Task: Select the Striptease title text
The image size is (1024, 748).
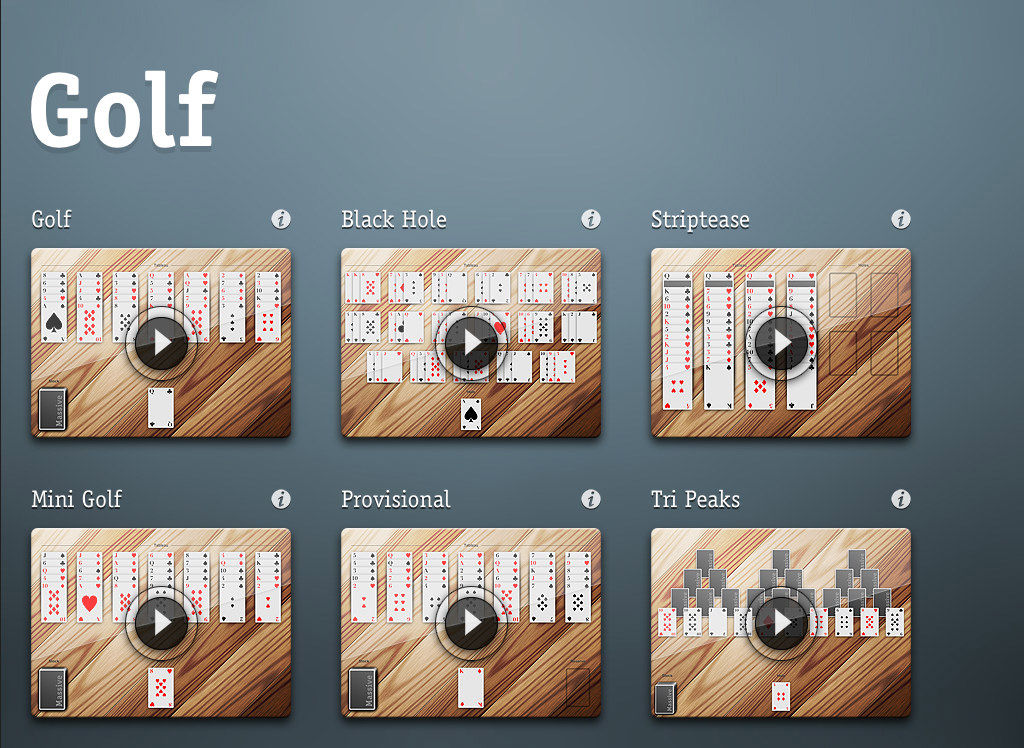Action: click(x=700, y=220)
